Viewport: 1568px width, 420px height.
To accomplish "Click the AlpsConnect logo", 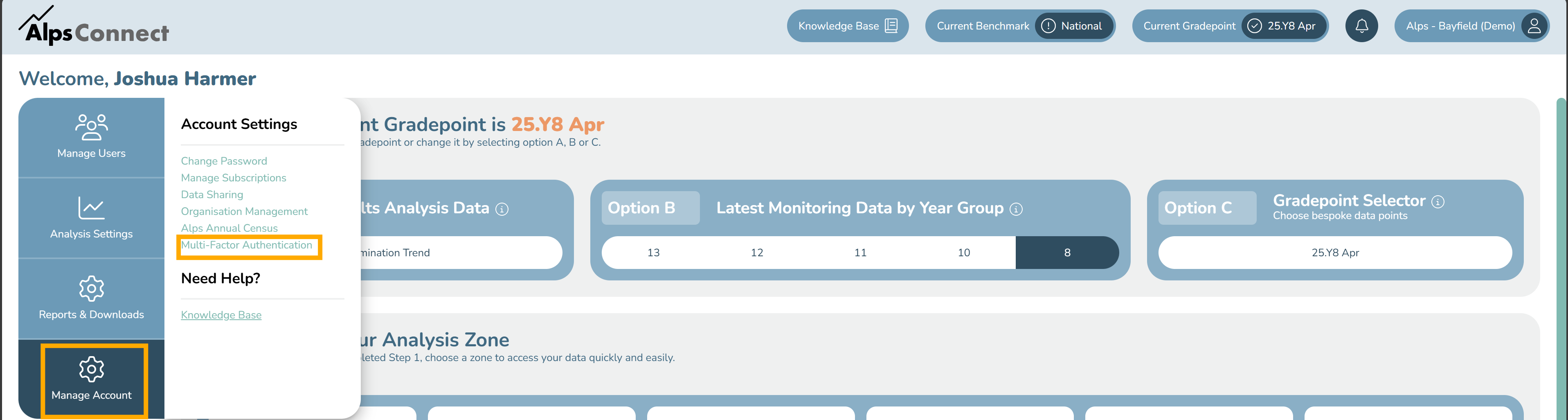I will pos(94,25).
